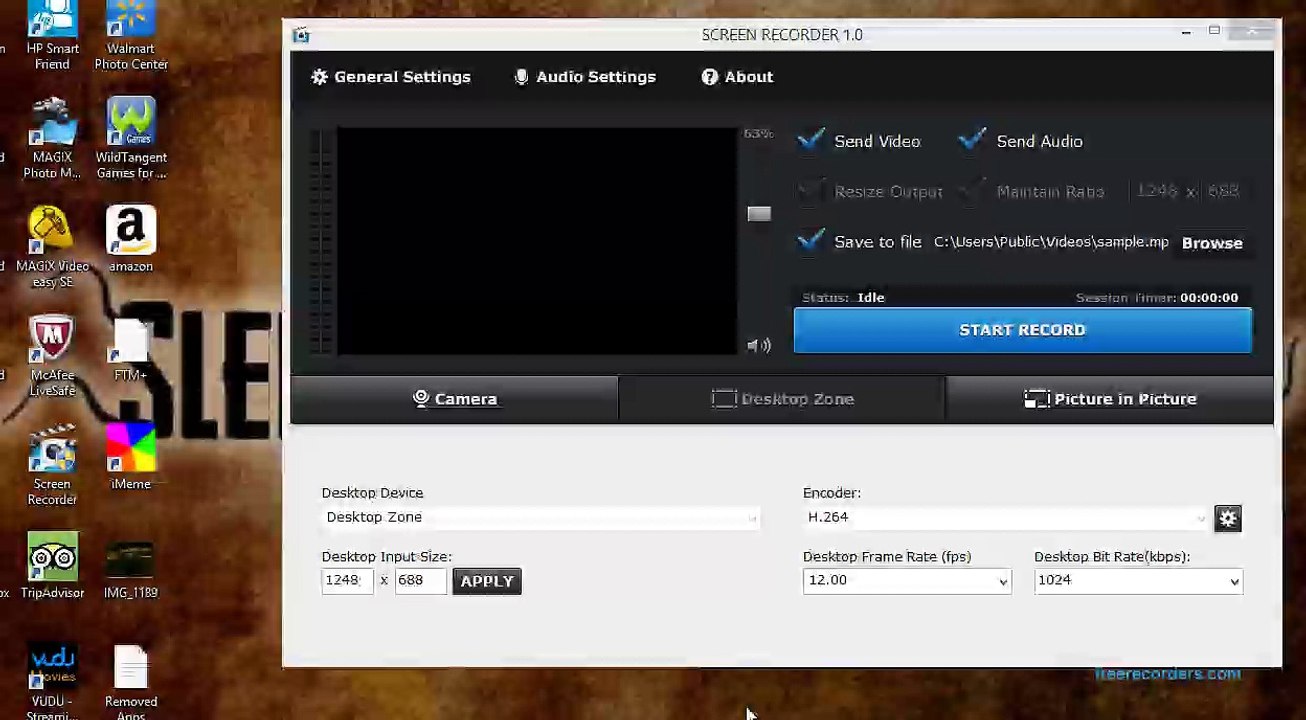Screen dimensions: 1306x720
Task: Toggle the Resize Output checkbox
Action: (811, 191)
